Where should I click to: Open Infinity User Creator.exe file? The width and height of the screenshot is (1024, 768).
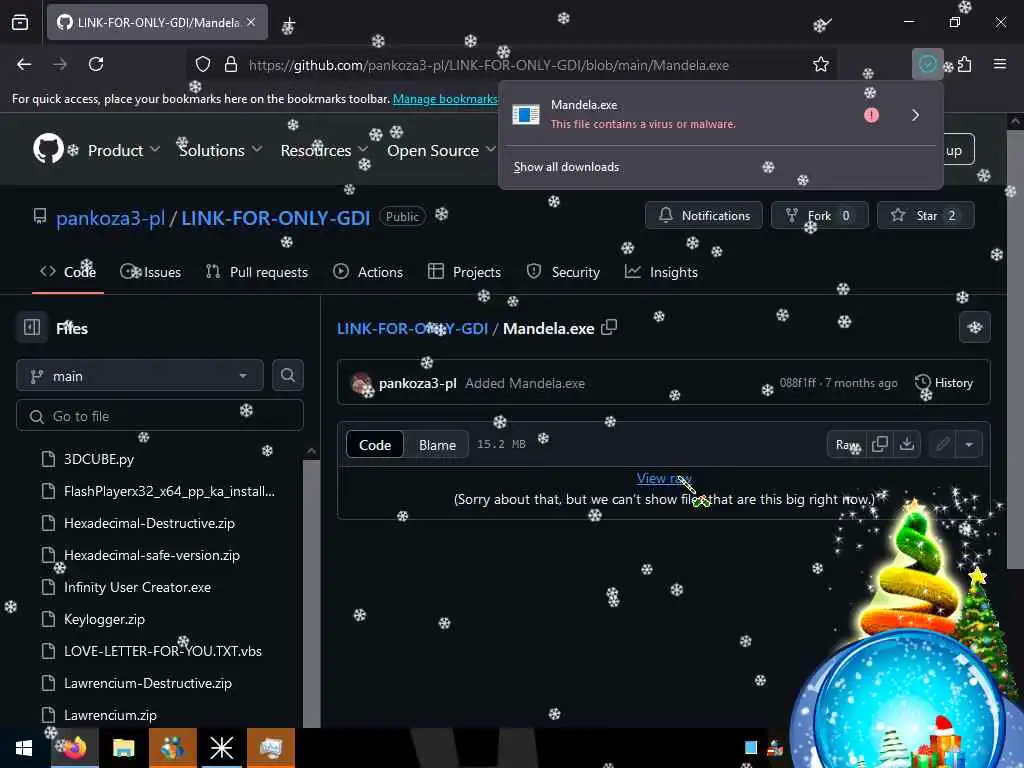(x=137, y=586)
